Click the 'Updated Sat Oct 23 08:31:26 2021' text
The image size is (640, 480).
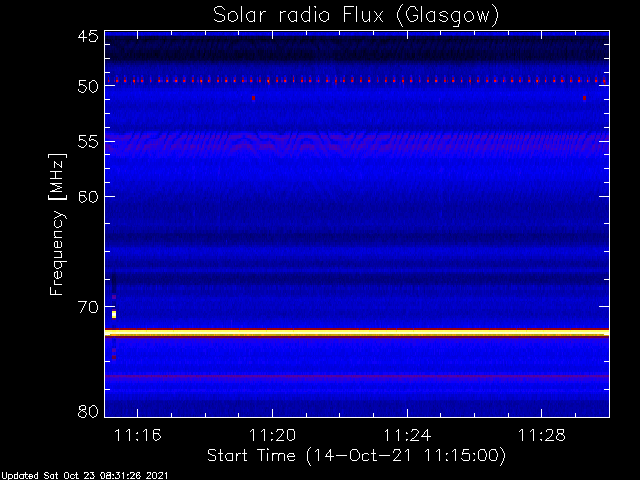pos(84,476)
